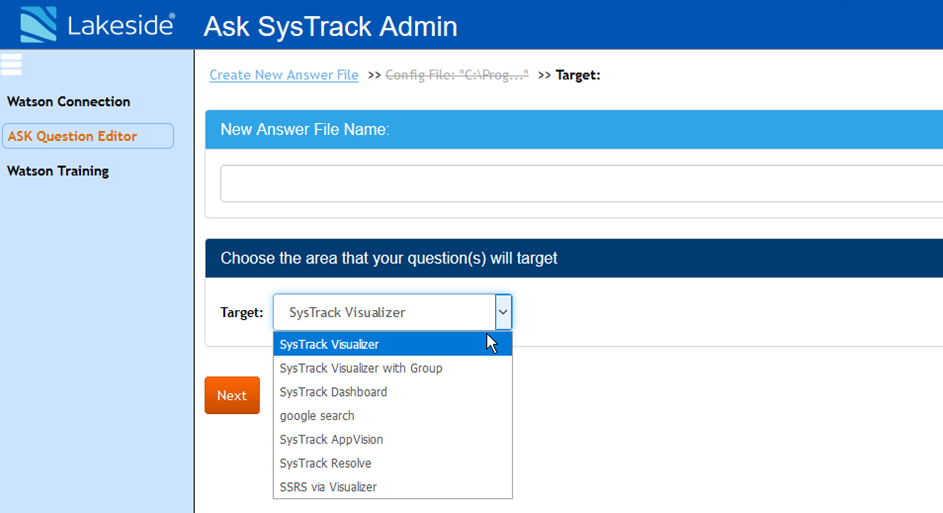The width and height of the screenshot is (943, 513).
Task: Click the orange Next button
Action: (x=232, y=395)
